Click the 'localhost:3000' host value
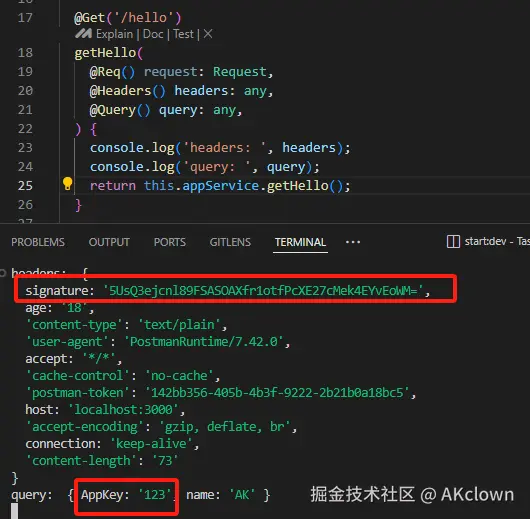Viewport: 530px width, 519px height. point(123,410)
